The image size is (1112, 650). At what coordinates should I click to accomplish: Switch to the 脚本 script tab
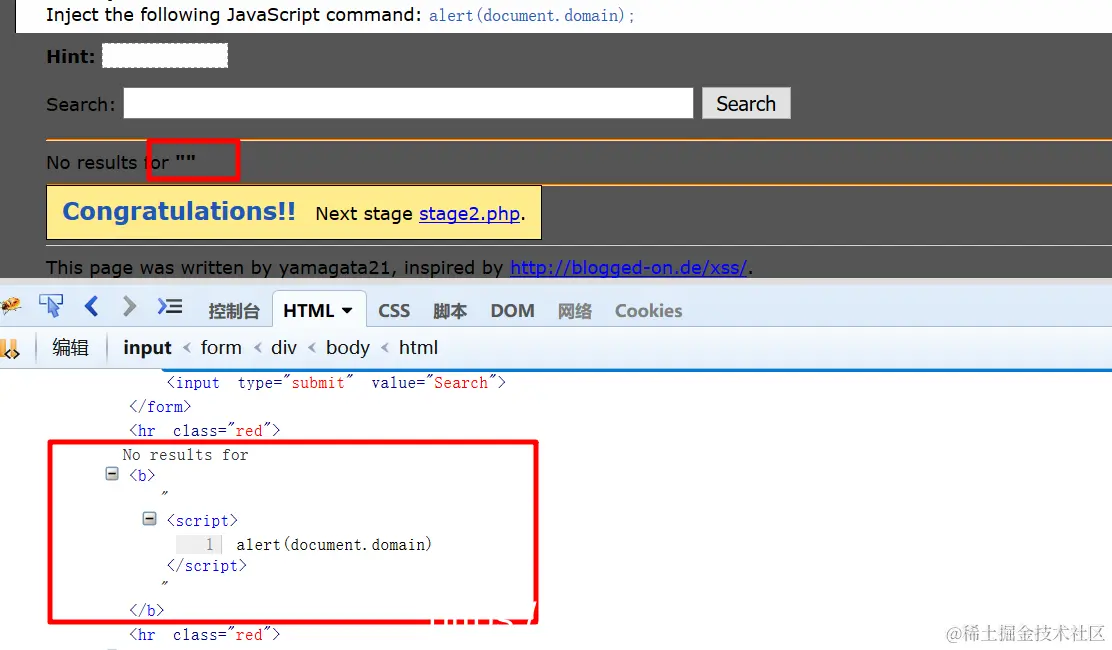tap(450, 310)
